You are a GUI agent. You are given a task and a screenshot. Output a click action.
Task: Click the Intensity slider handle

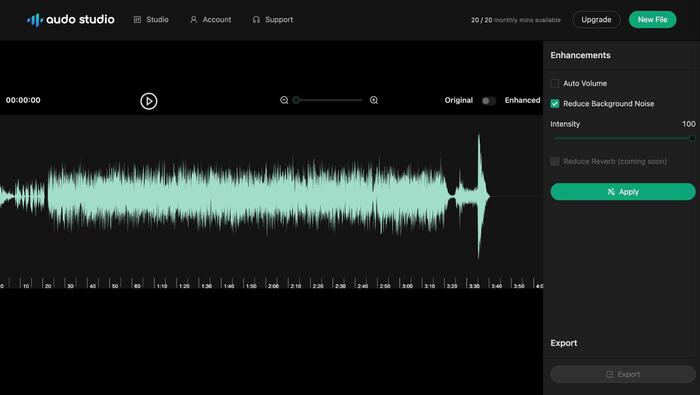tap(692, 138)
